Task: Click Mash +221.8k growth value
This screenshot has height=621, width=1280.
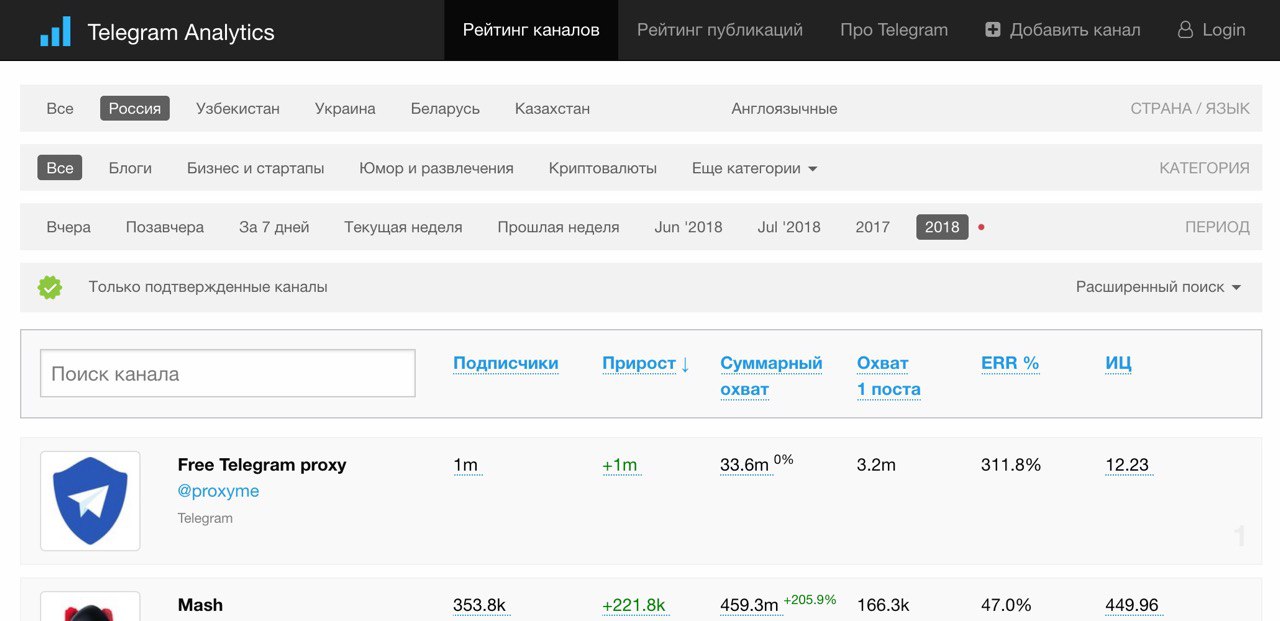Action: tap(634, 605)
